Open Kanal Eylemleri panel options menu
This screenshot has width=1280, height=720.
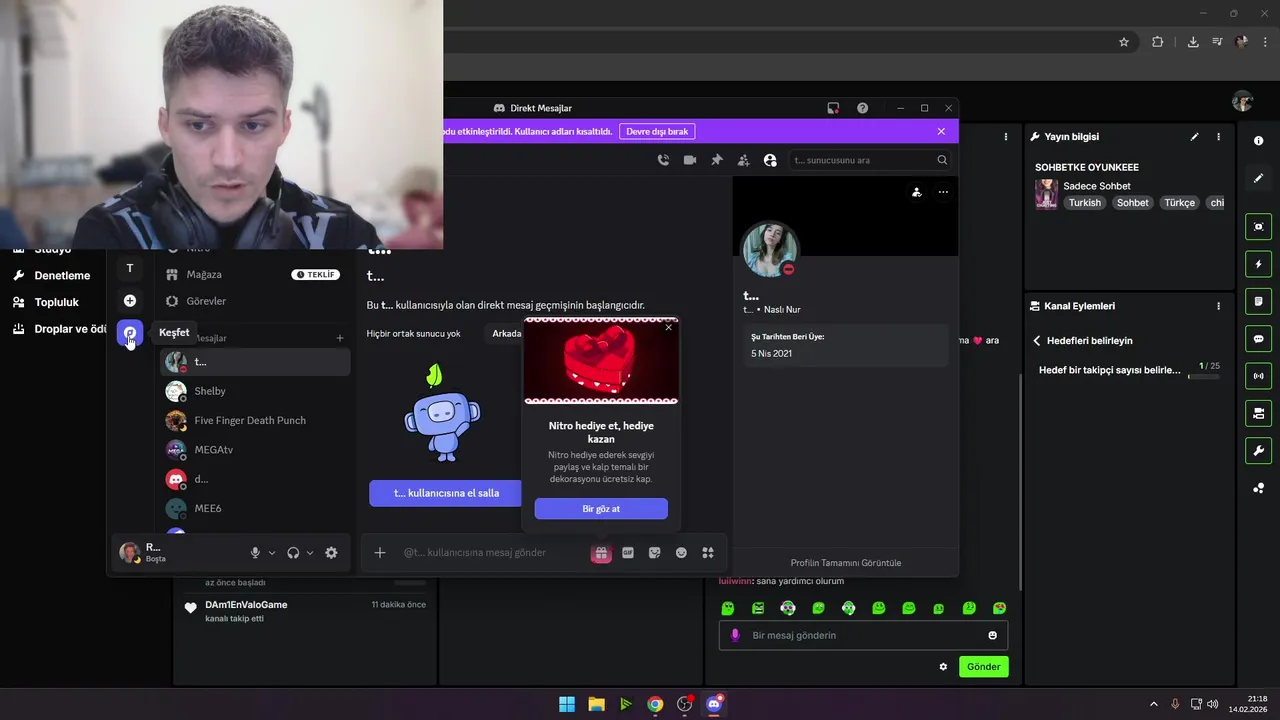[x=1218, y=306]
